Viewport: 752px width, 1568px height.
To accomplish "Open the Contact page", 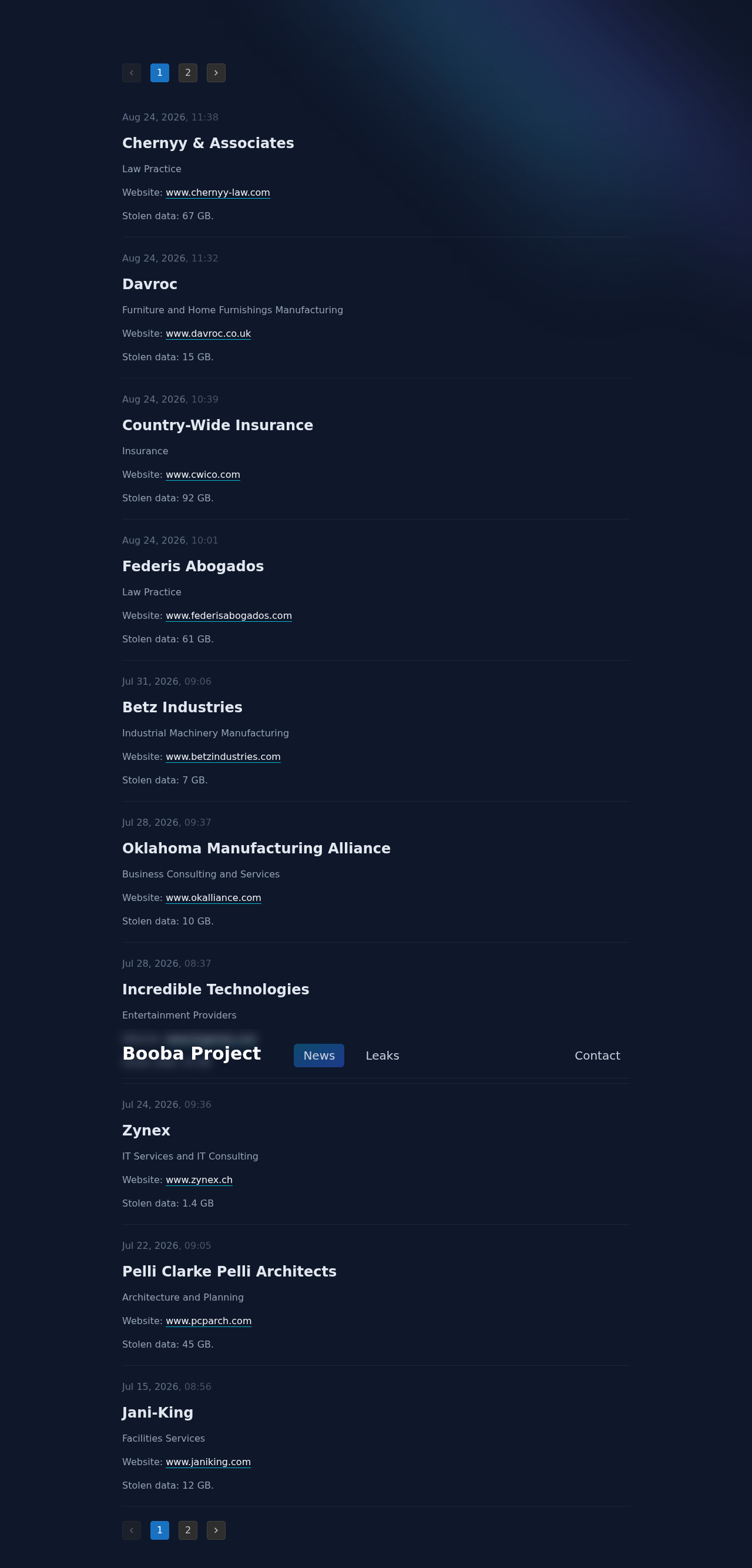I will coord(597,1056).
